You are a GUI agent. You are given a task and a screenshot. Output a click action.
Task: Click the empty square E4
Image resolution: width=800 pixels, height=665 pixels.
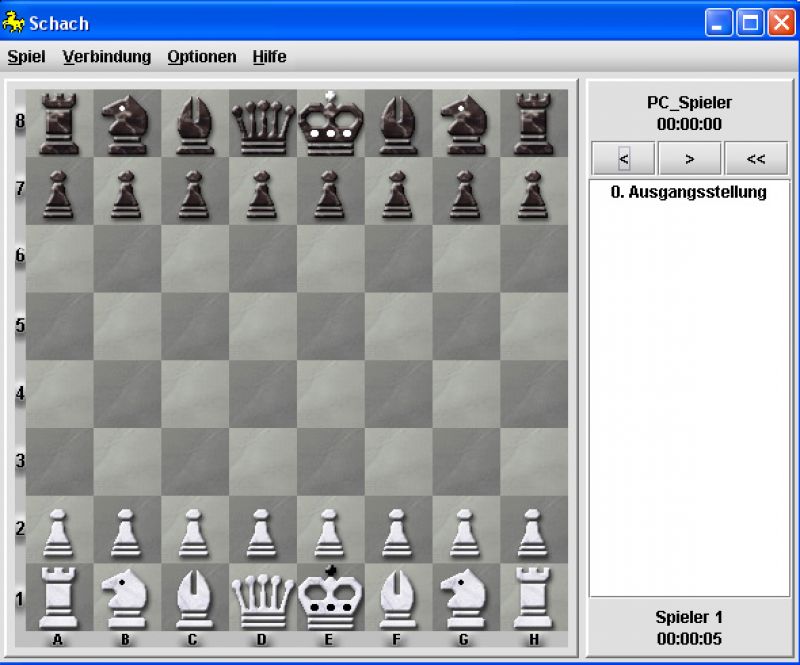[x=331, y=394]
